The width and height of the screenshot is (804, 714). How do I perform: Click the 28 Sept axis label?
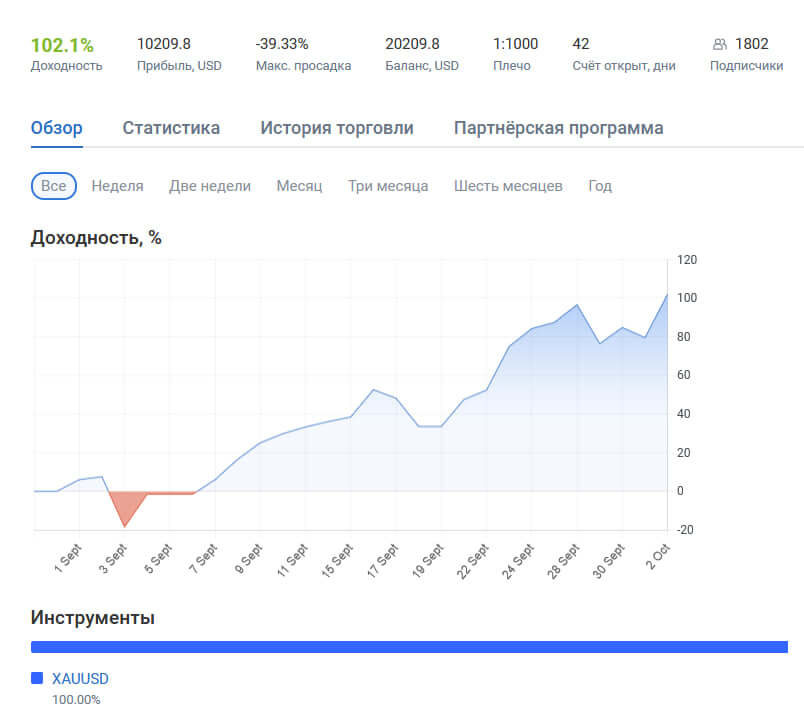coord(564,561)
